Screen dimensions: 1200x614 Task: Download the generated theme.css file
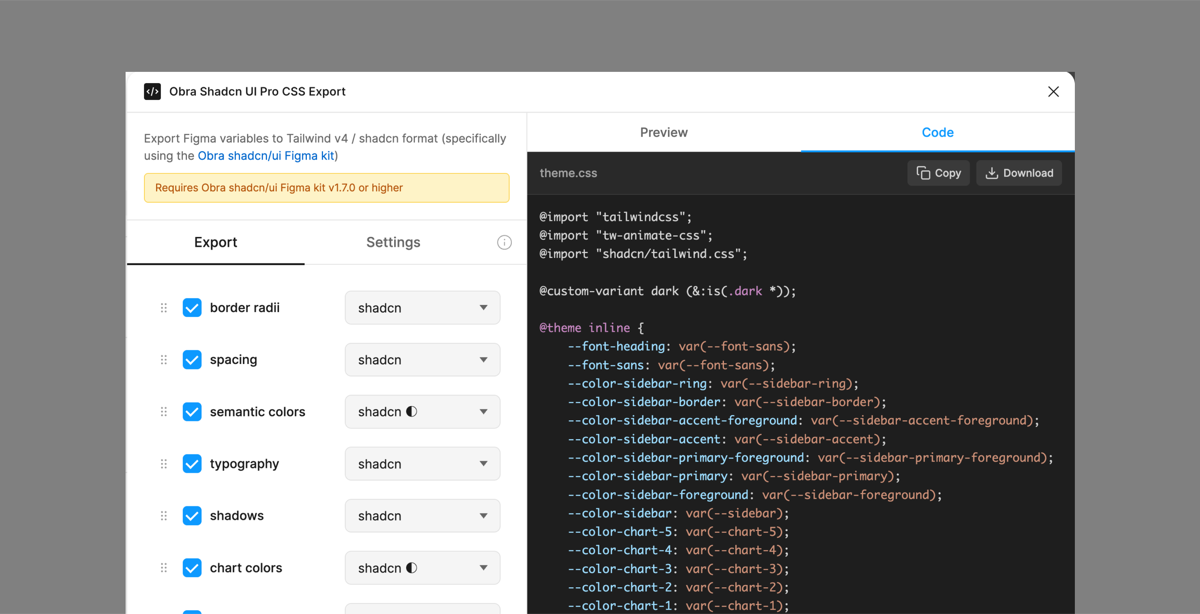[x=1019, y=172]
